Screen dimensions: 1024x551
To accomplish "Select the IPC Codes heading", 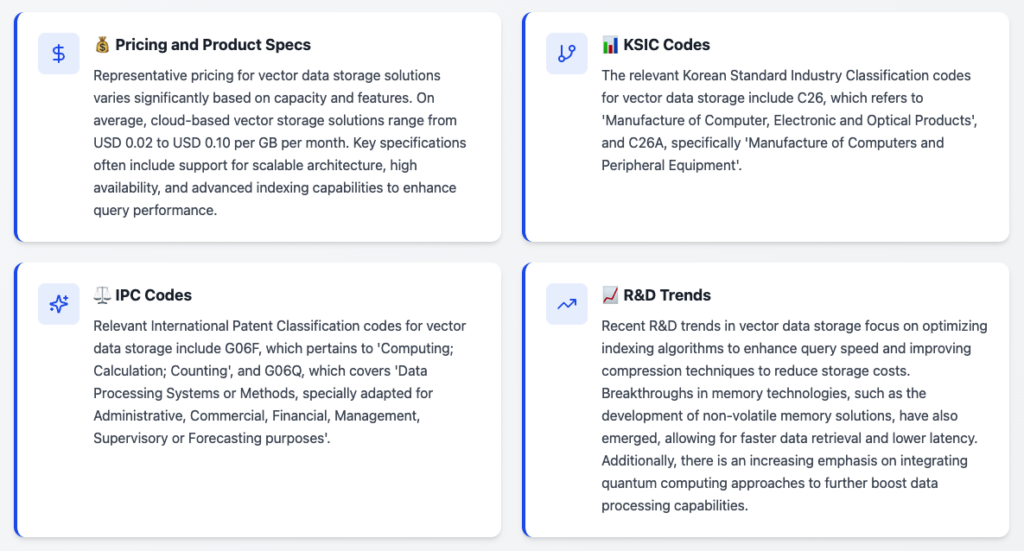I will 153,295.
